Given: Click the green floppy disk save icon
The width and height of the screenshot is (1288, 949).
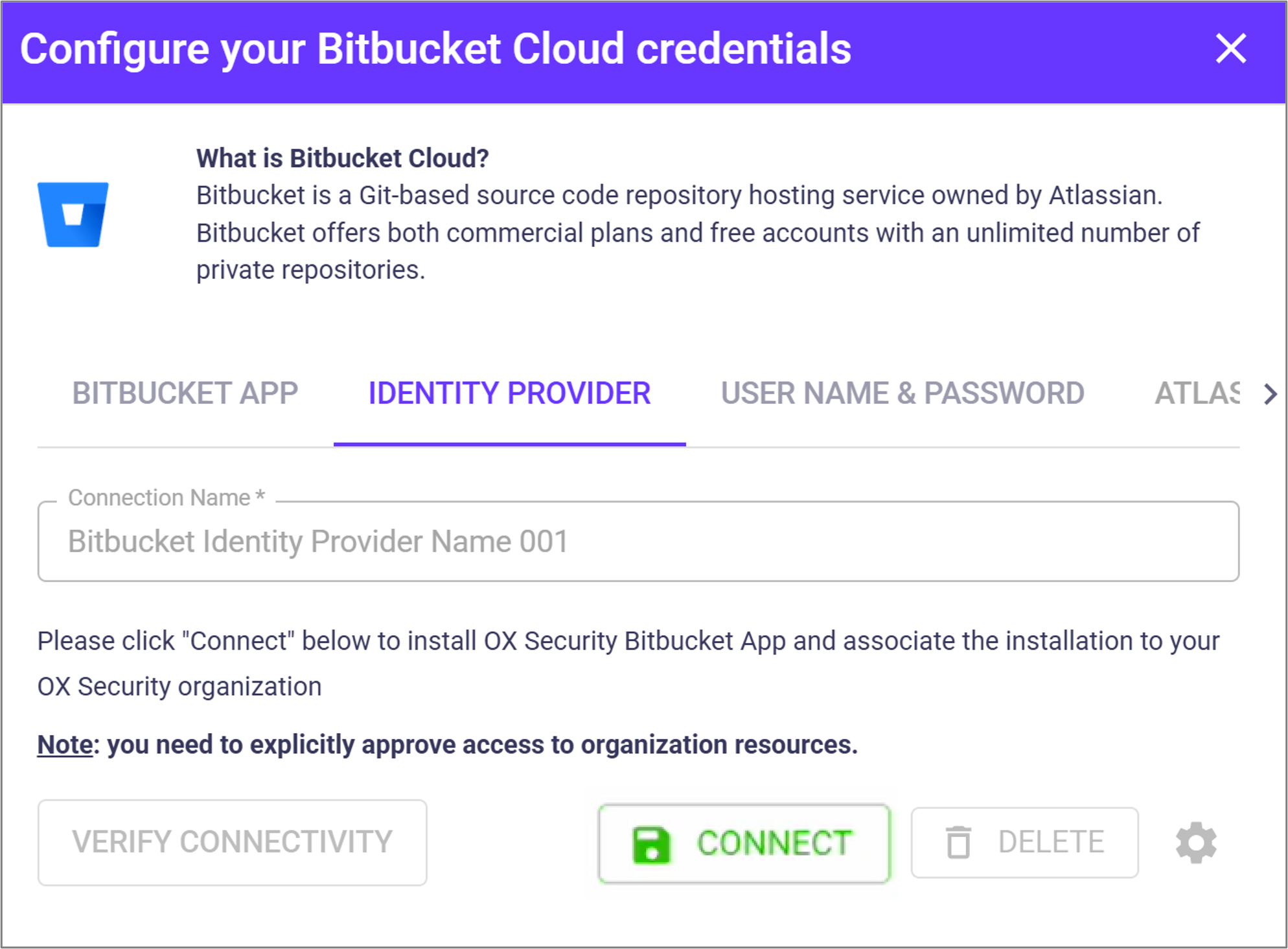Looking at the screenshot, I should 650,845.
